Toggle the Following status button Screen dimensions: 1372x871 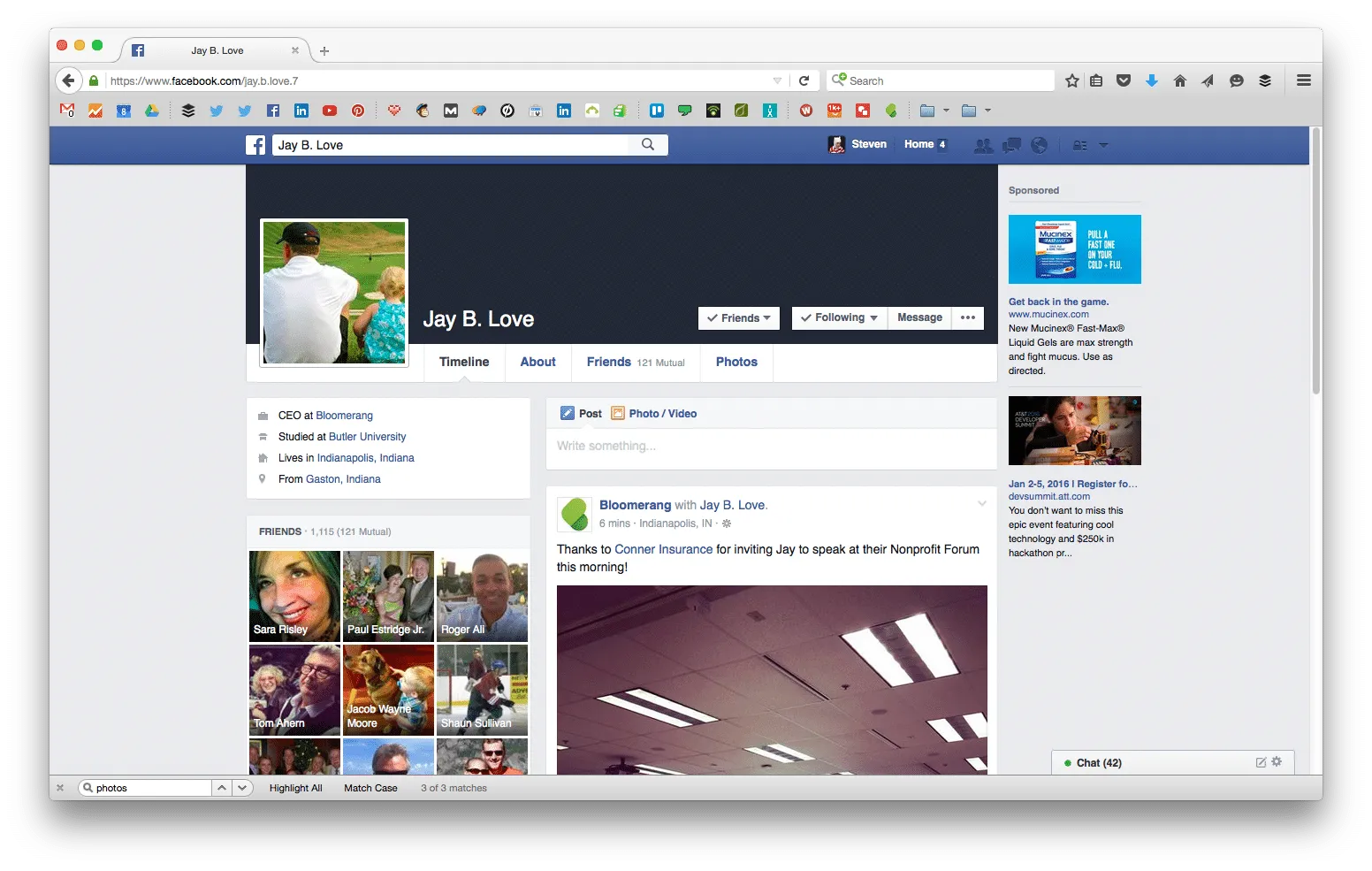click(x=839, y=318)
